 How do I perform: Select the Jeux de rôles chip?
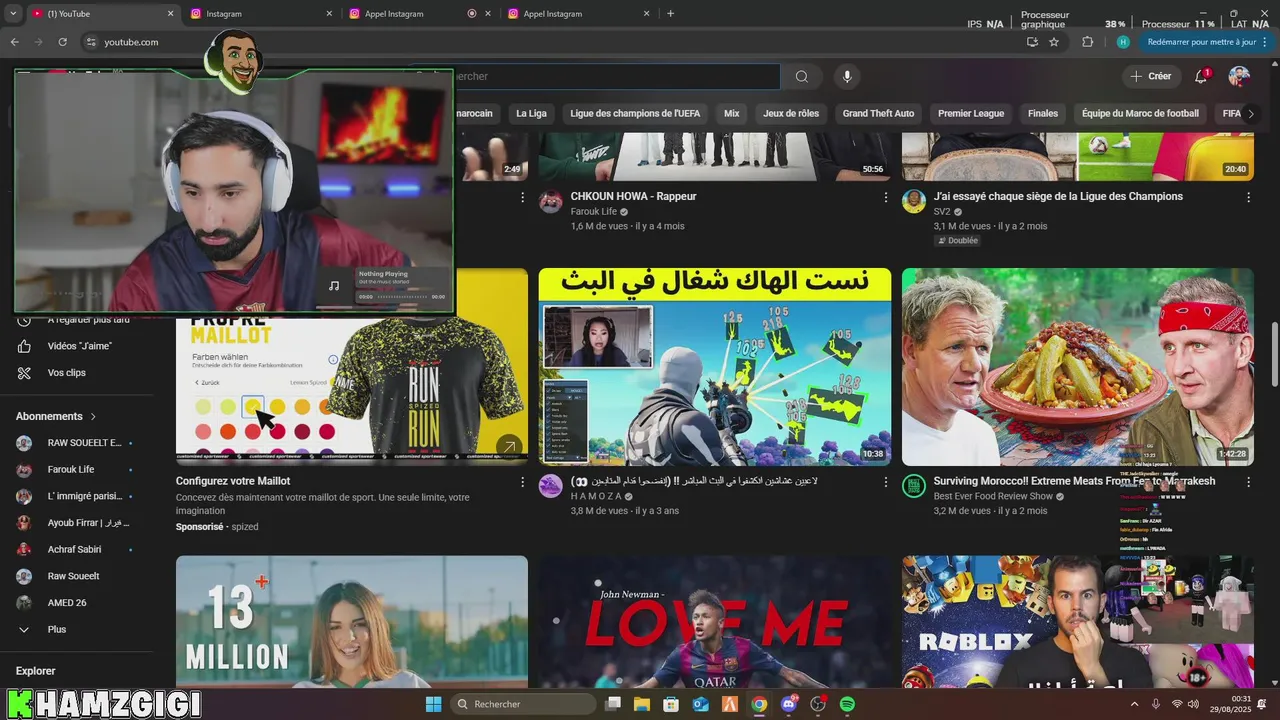point(791,113)
